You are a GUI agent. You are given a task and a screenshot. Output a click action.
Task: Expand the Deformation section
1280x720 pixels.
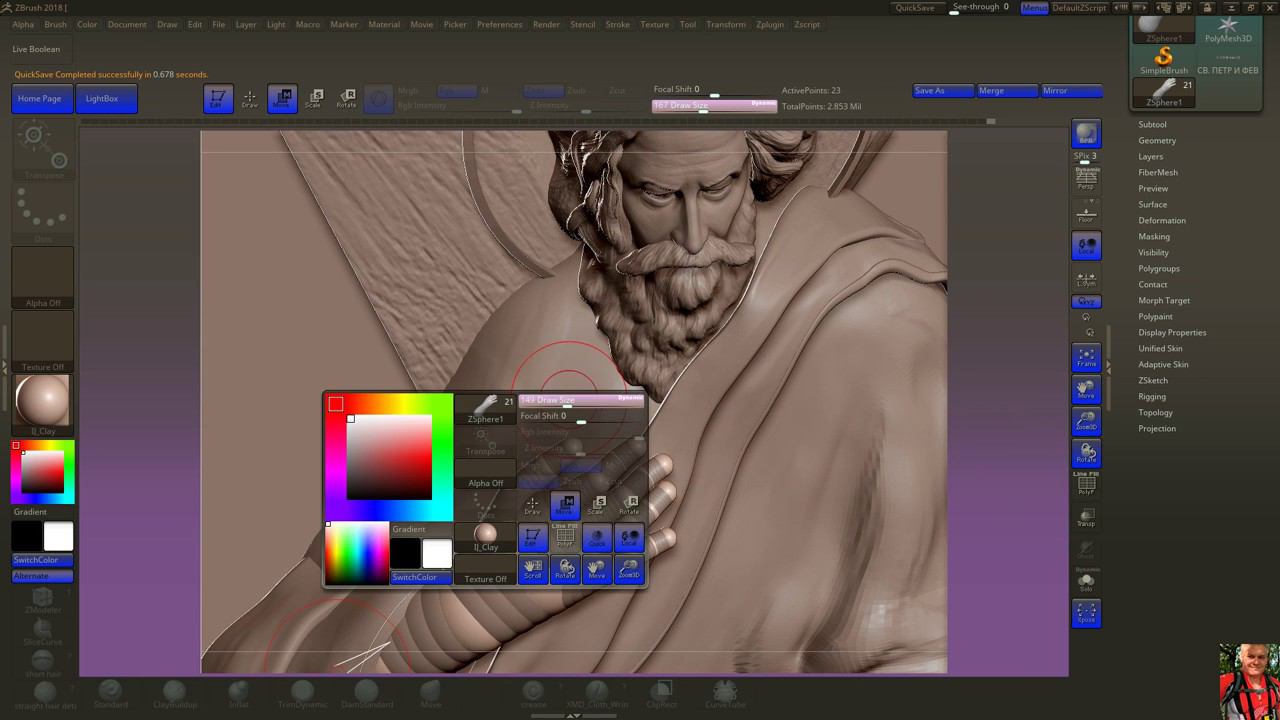pos(1162,220)
